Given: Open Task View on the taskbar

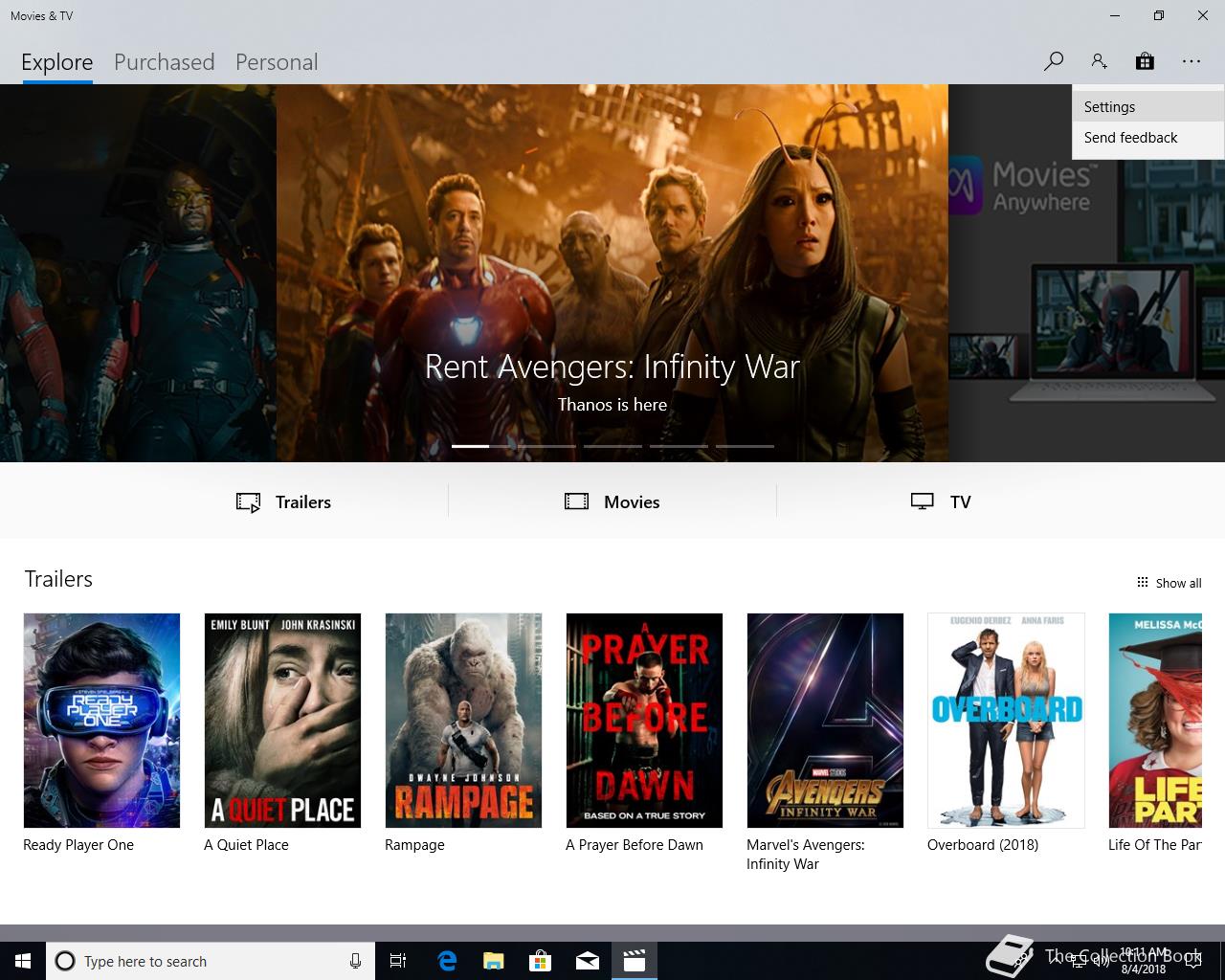Looking at the screenshot, I should click(x=398, y=961).
